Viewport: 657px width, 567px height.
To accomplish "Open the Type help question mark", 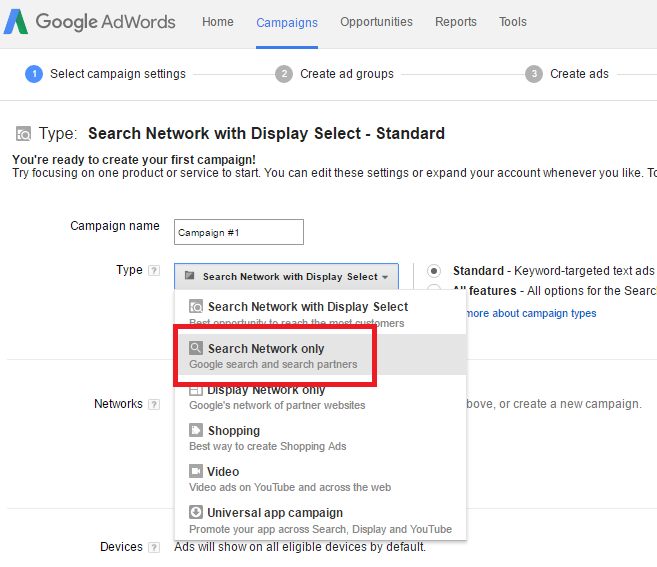I will coord(154,270).
